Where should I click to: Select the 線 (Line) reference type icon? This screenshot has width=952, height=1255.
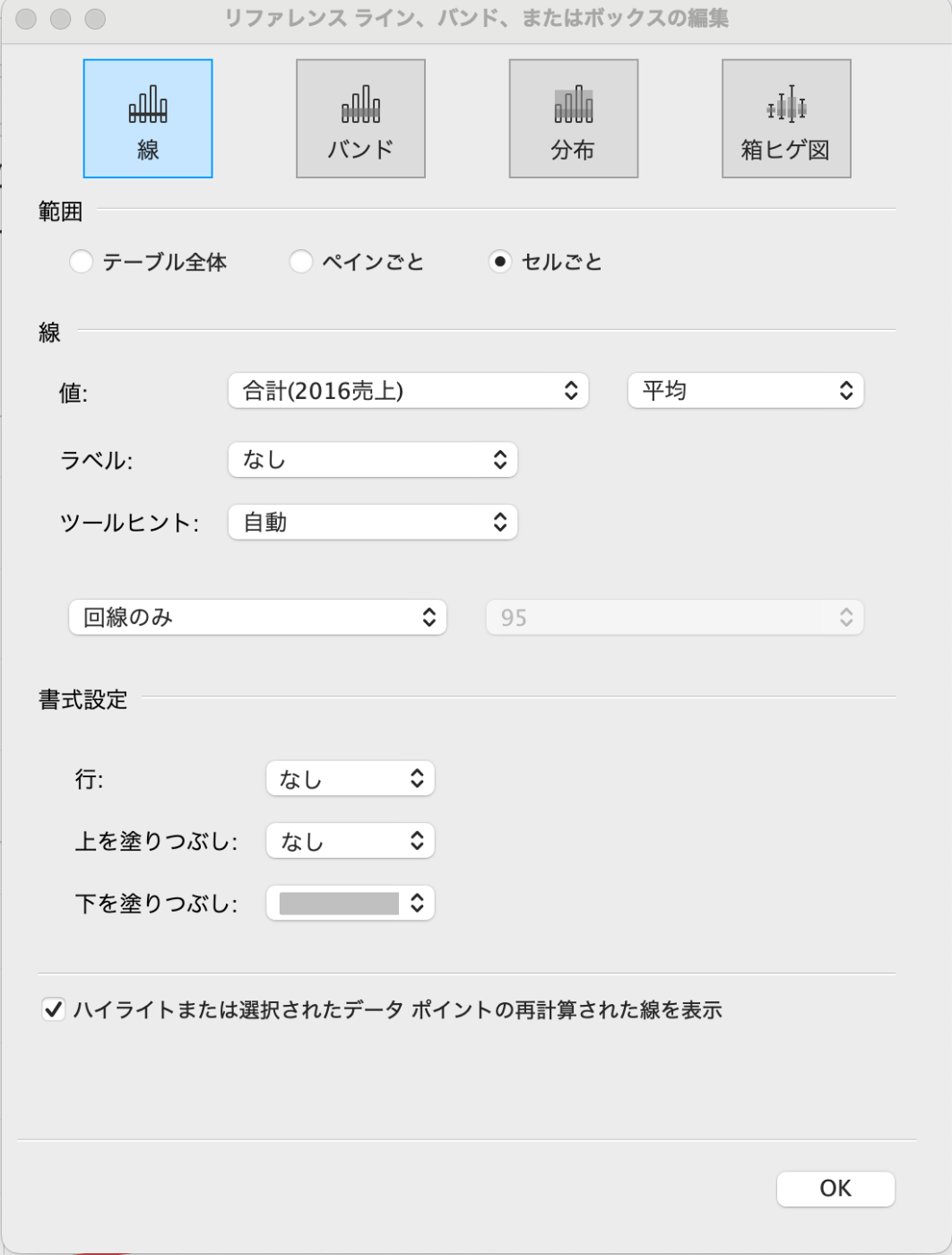coord(148,118)
